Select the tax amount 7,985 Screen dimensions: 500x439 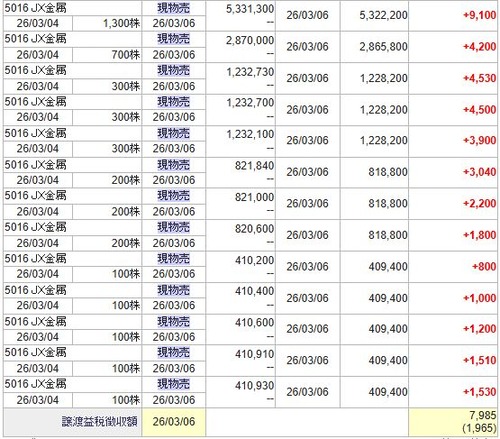(483, 415)
